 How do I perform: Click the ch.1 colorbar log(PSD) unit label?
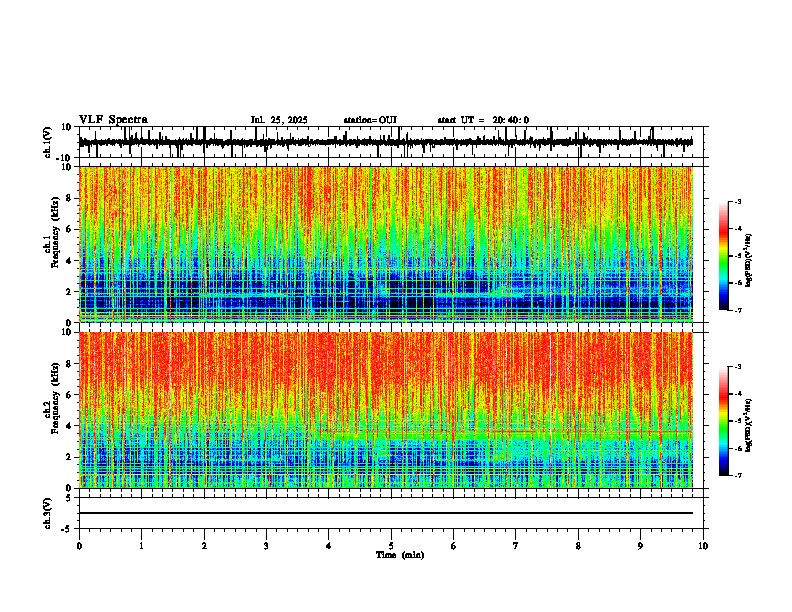[x=749, y=261]
